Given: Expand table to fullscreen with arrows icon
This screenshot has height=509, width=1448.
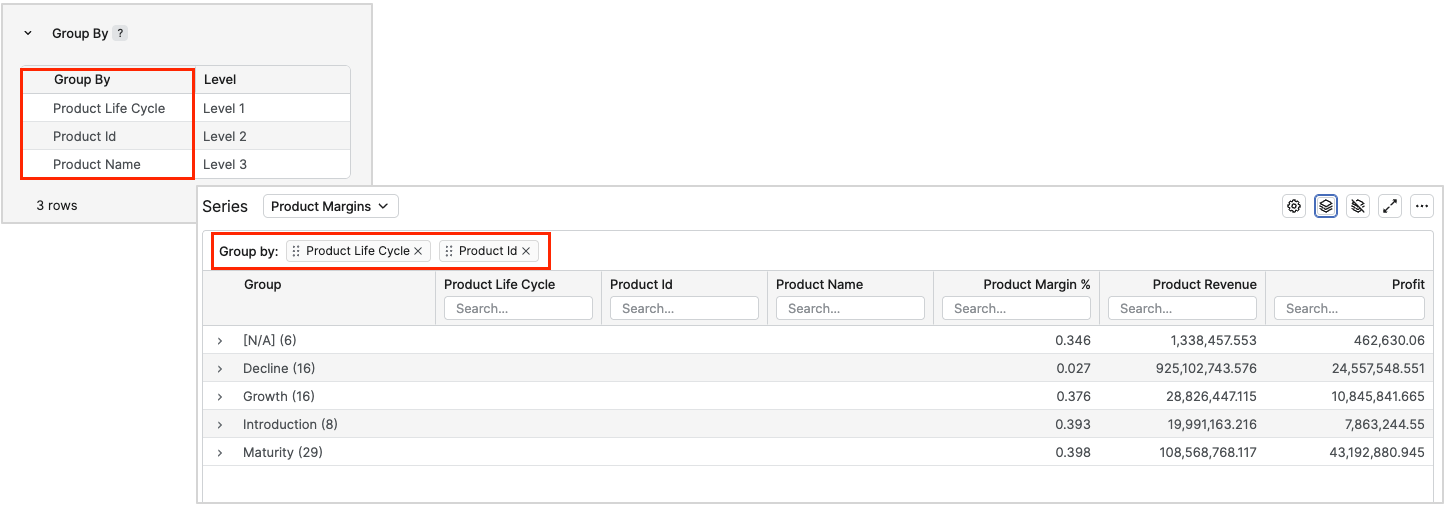Looking at the screenshot, I should (x=1390, y=206).
